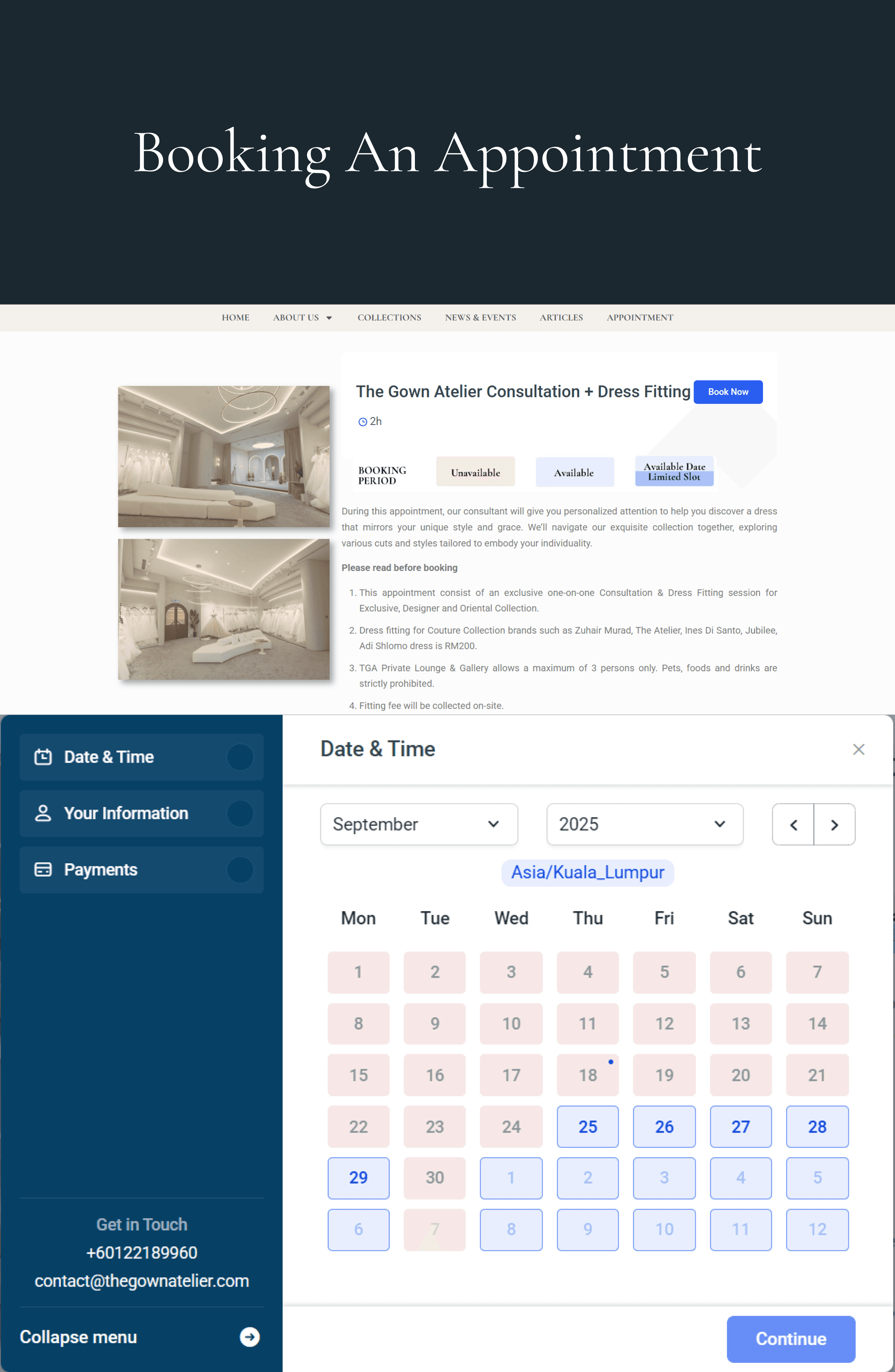Click the calendar icon beside Date & Time

(43, 757)
